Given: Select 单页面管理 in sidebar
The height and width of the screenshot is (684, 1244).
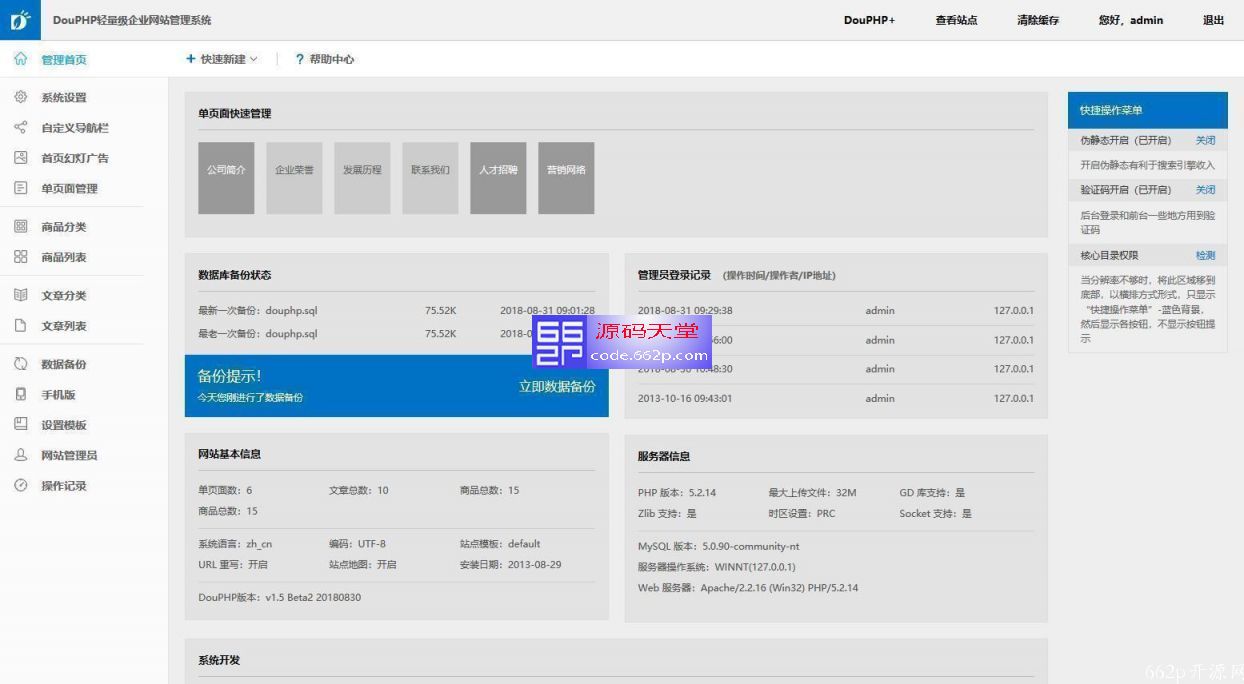Looking at the screenshot, I should [69, 188].
